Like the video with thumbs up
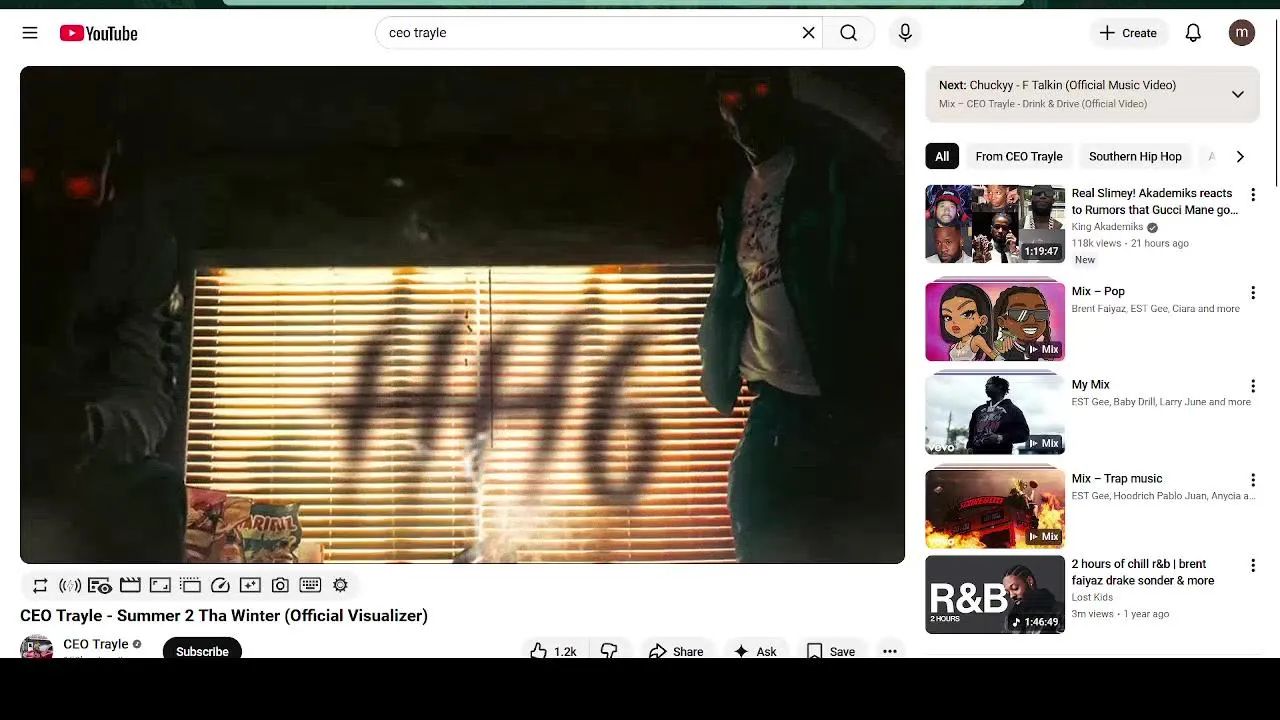 pos(553,651)
